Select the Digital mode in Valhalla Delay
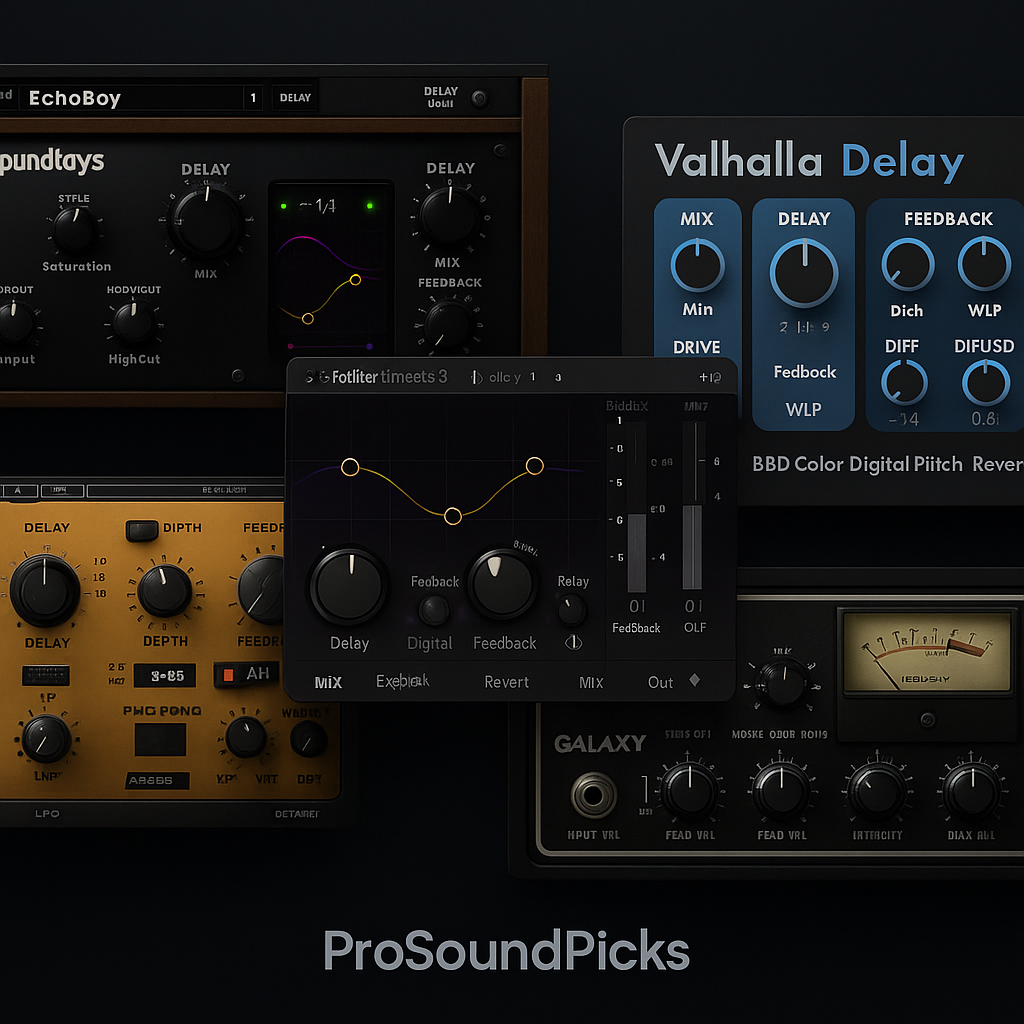The width and height of the screenshot is (1024, 1024). 878,464
